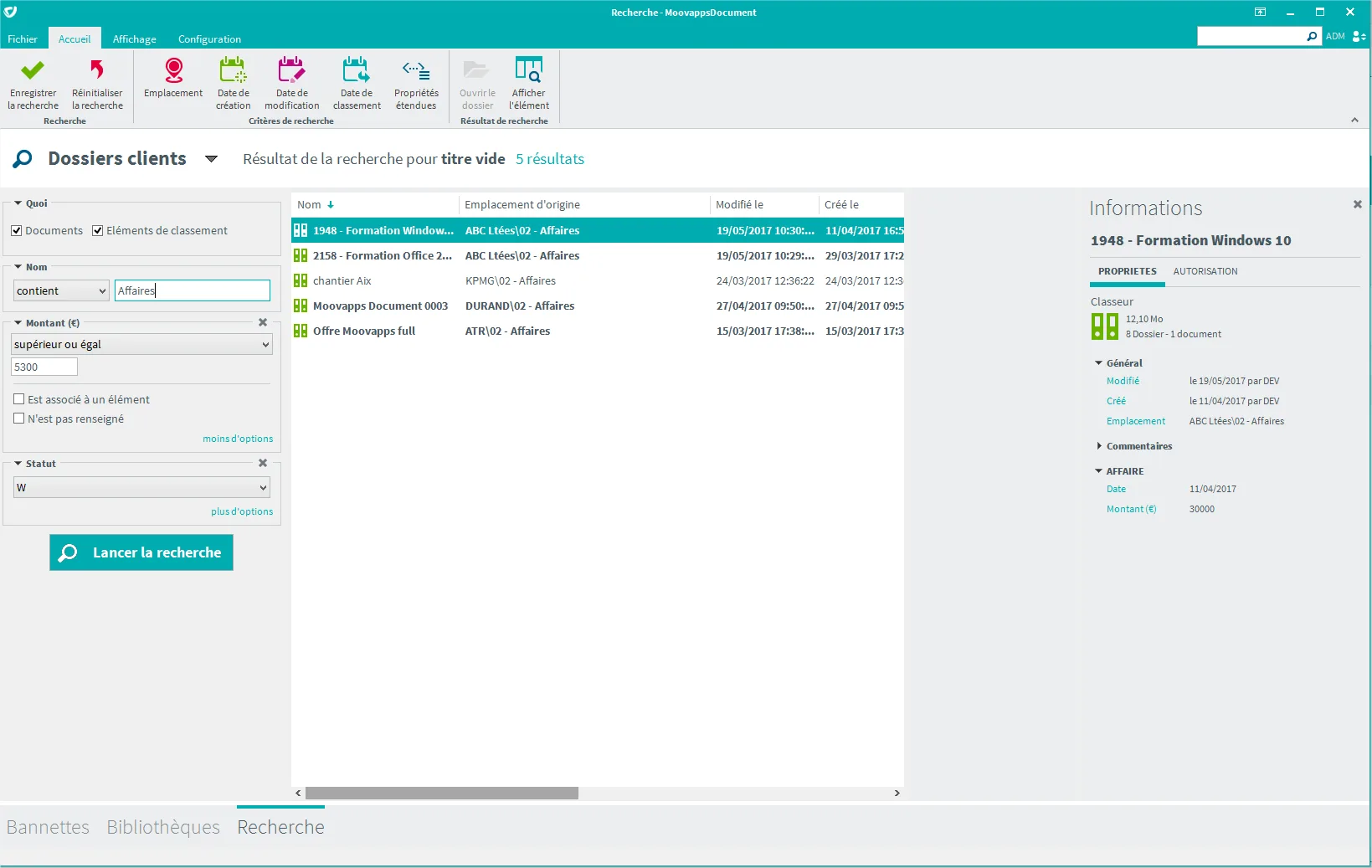This screenshot has width=1372, height=868.
Task: Click Lancer la recherche button
Action: pos(141,552)
